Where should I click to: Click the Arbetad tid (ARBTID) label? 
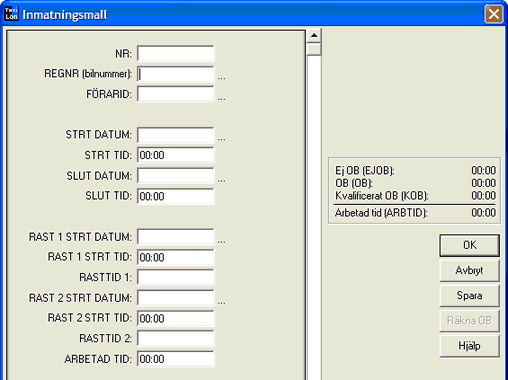[381, 213]
